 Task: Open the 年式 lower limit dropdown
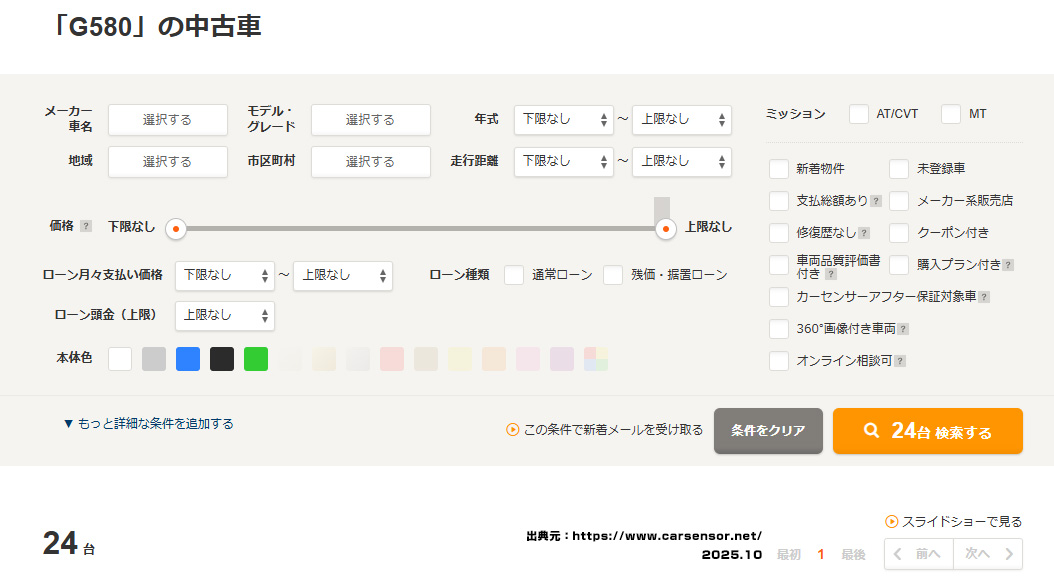point(564,119)
